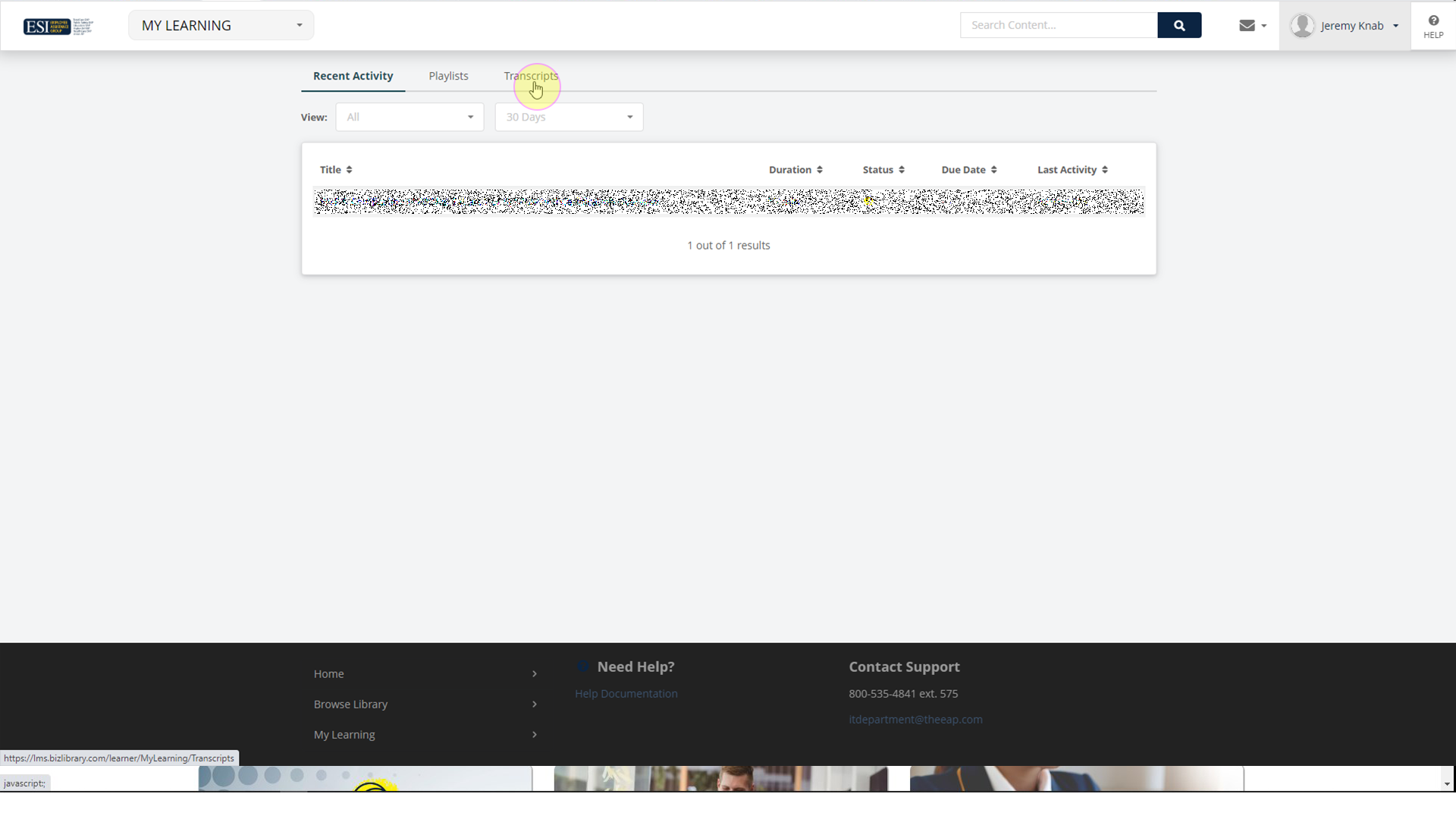1456x819 pixels.
Task: Email itdepartment@theeap.com via footer link
Action: [915, 719]
